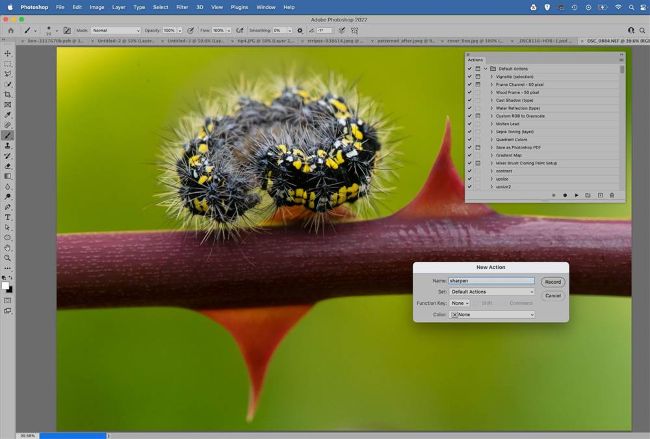The width and height of the screenshot is (650, 439).
Task: Select the Crop tool
Action: pos(8,94)
